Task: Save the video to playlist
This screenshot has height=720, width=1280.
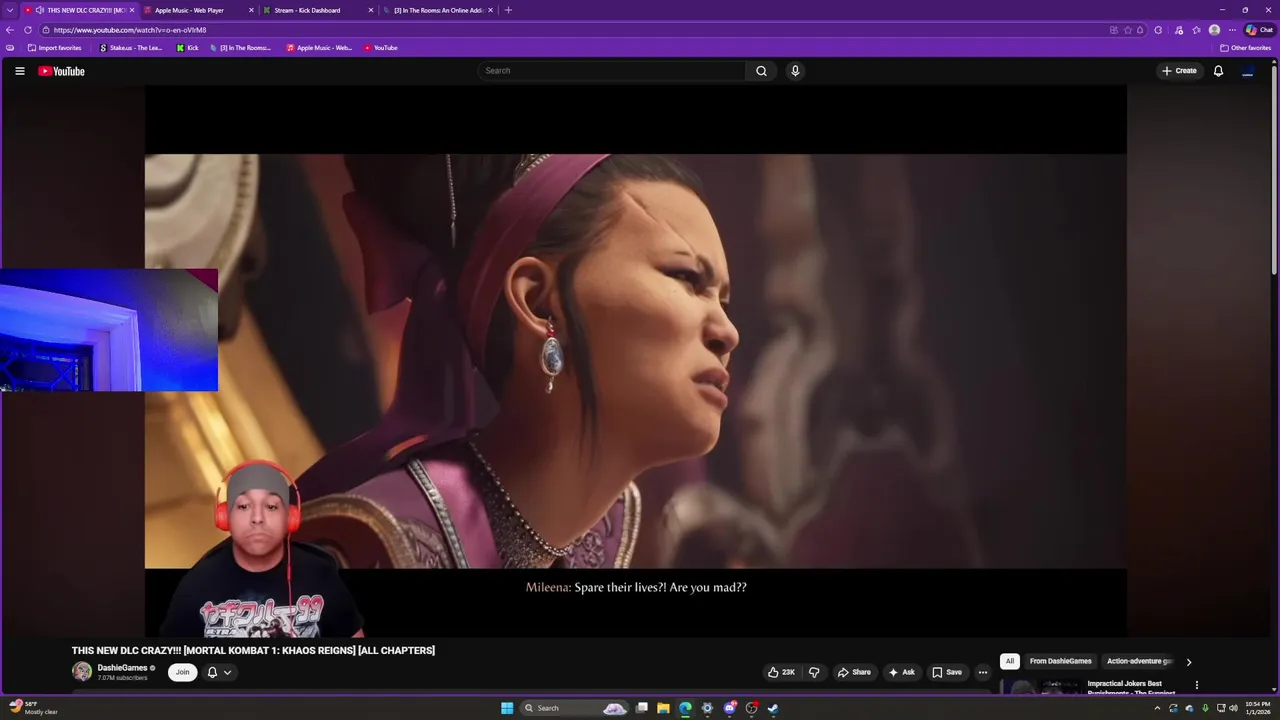Action: pos(947,672)
